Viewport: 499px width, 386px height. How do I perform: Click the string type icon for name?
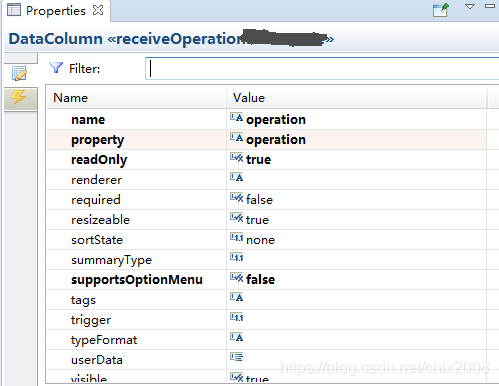point(236,117)
